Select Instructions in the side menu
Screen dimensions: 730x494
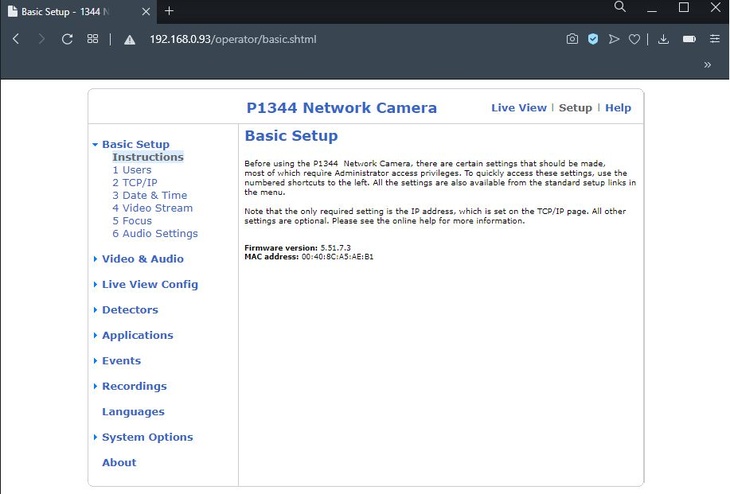(148, 157)
